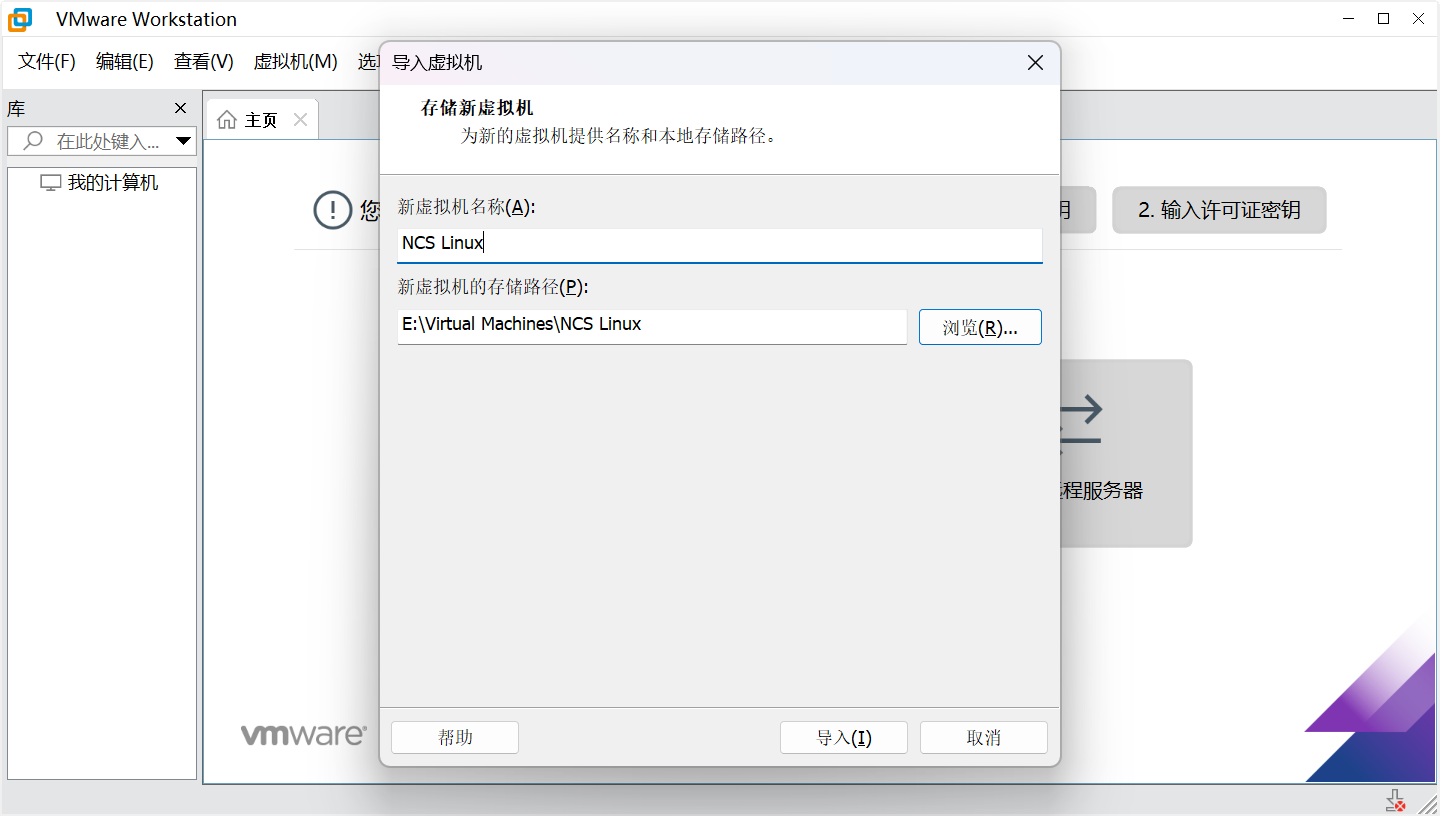Screen dimensions: 1440x816
Task: Maximize the VMware Workstation window
Action: (1384, 18)
